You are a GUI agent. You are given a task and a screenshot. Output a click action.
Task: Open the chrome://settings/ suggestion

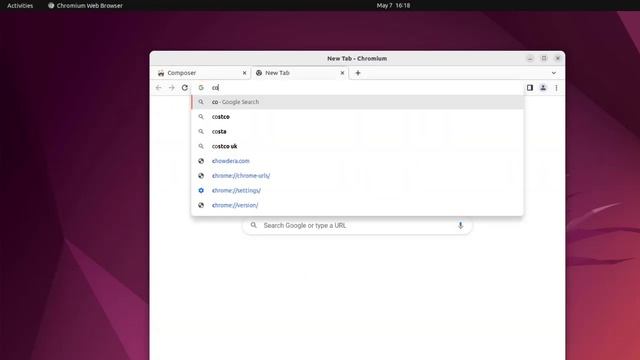click(357, 190)
